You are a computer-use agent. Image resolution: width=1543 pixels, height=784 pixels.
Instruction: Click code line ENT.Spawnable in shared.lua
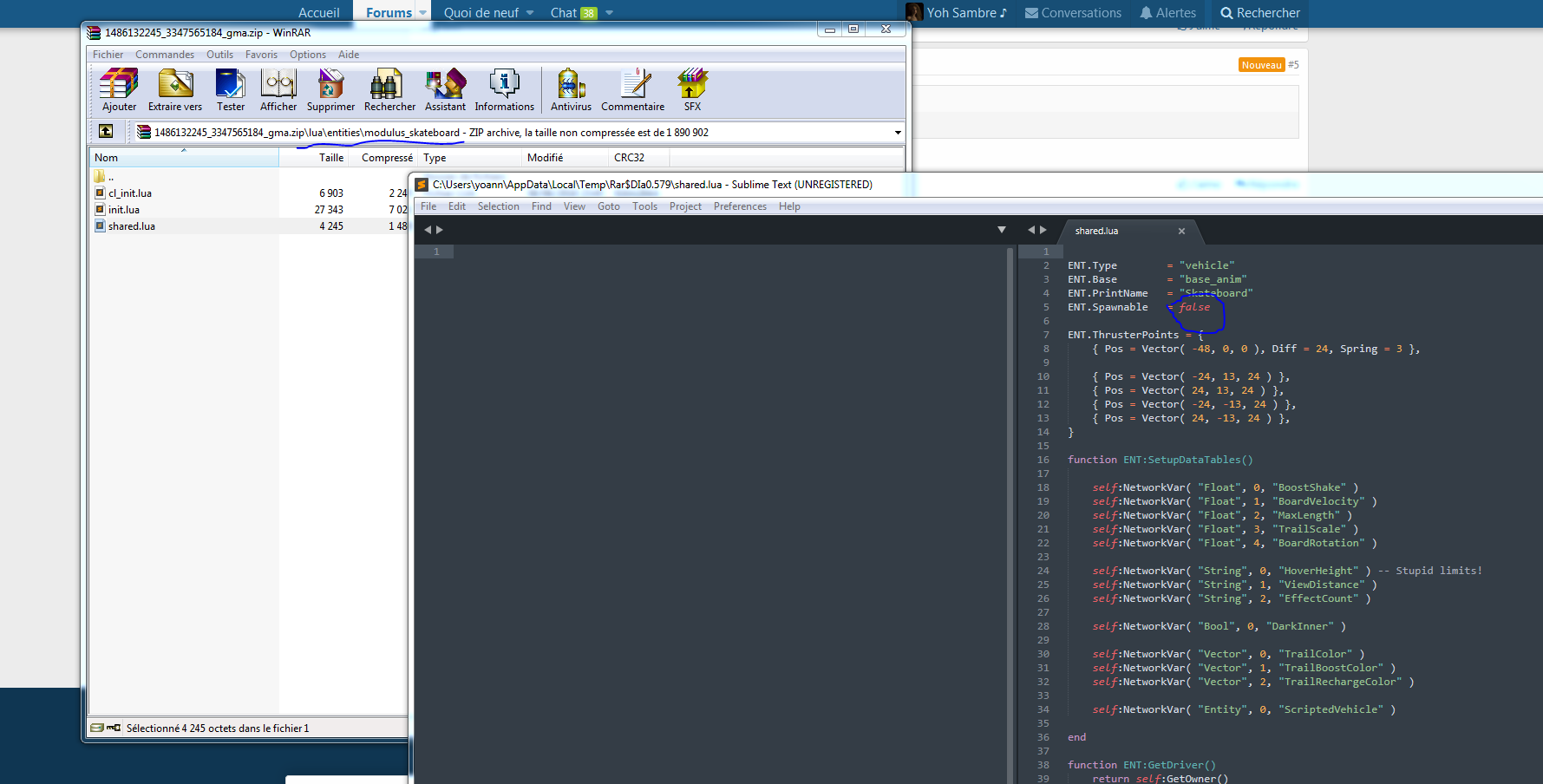[x=1139, y=307]
